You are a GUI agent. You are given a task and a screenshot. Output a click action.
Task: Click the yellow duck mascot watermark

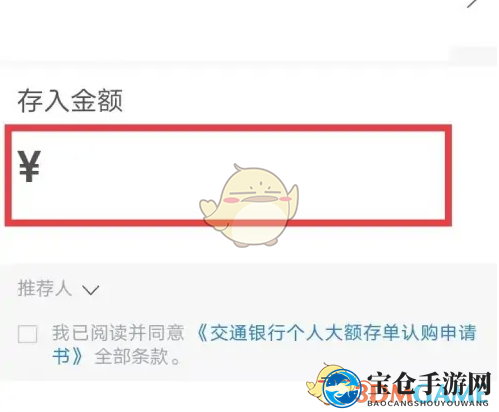249,206
